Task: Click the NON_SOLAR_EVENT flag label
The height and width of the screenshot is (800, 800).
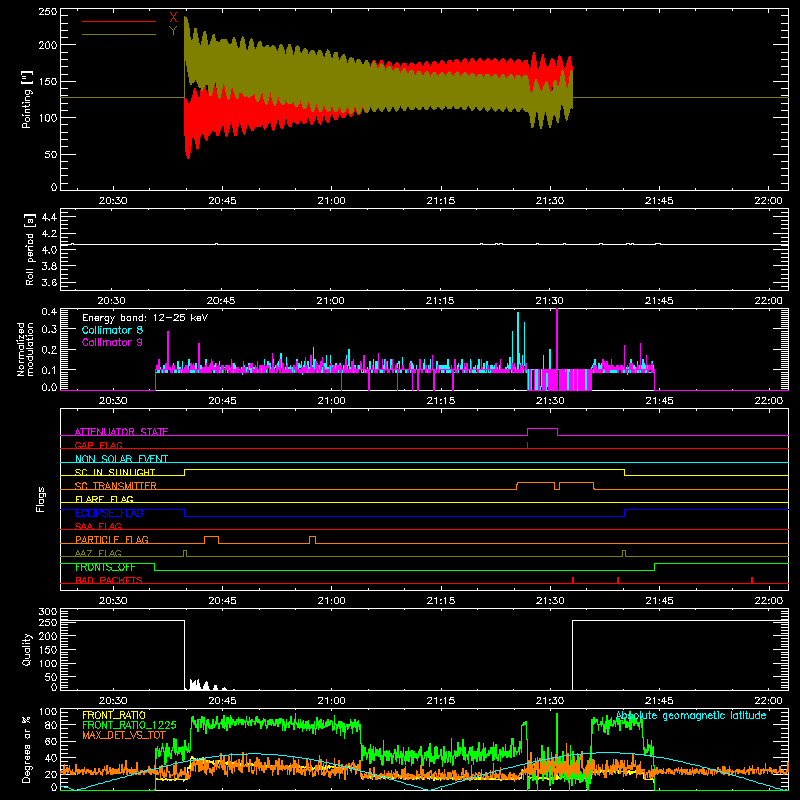Action: 121,459
